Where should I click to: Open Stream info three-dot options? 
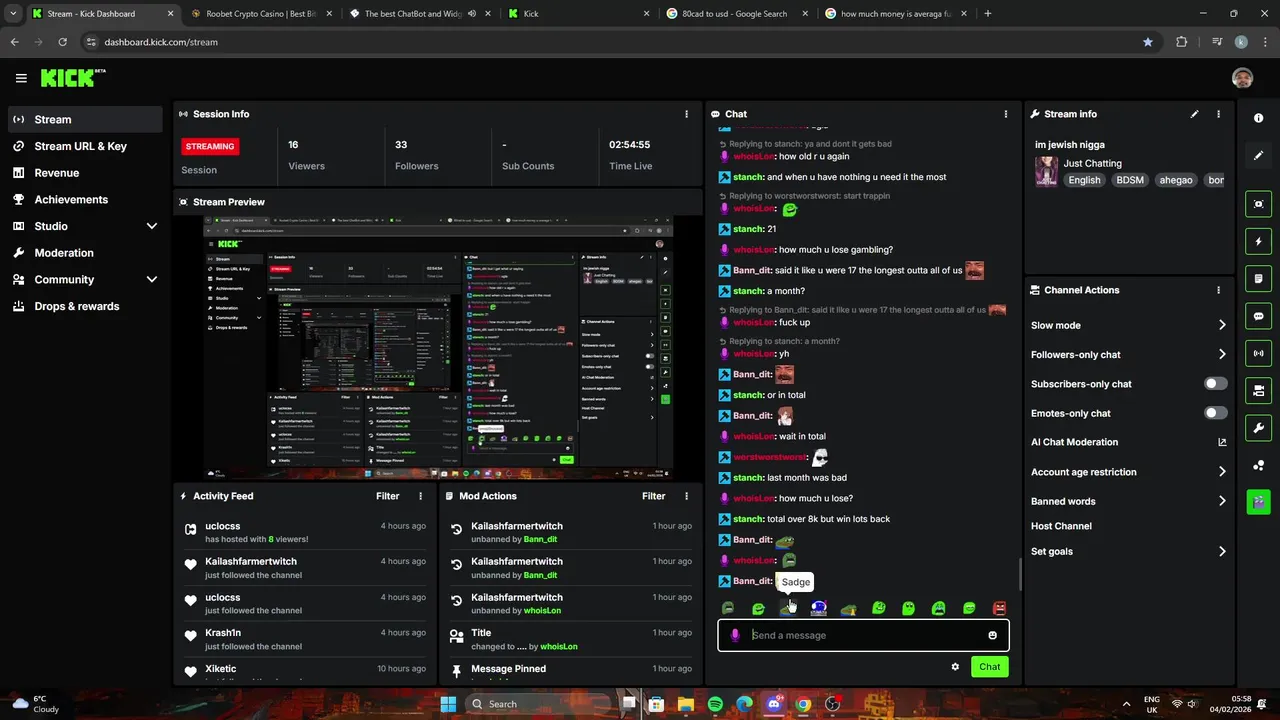(x=1218, y=114)
